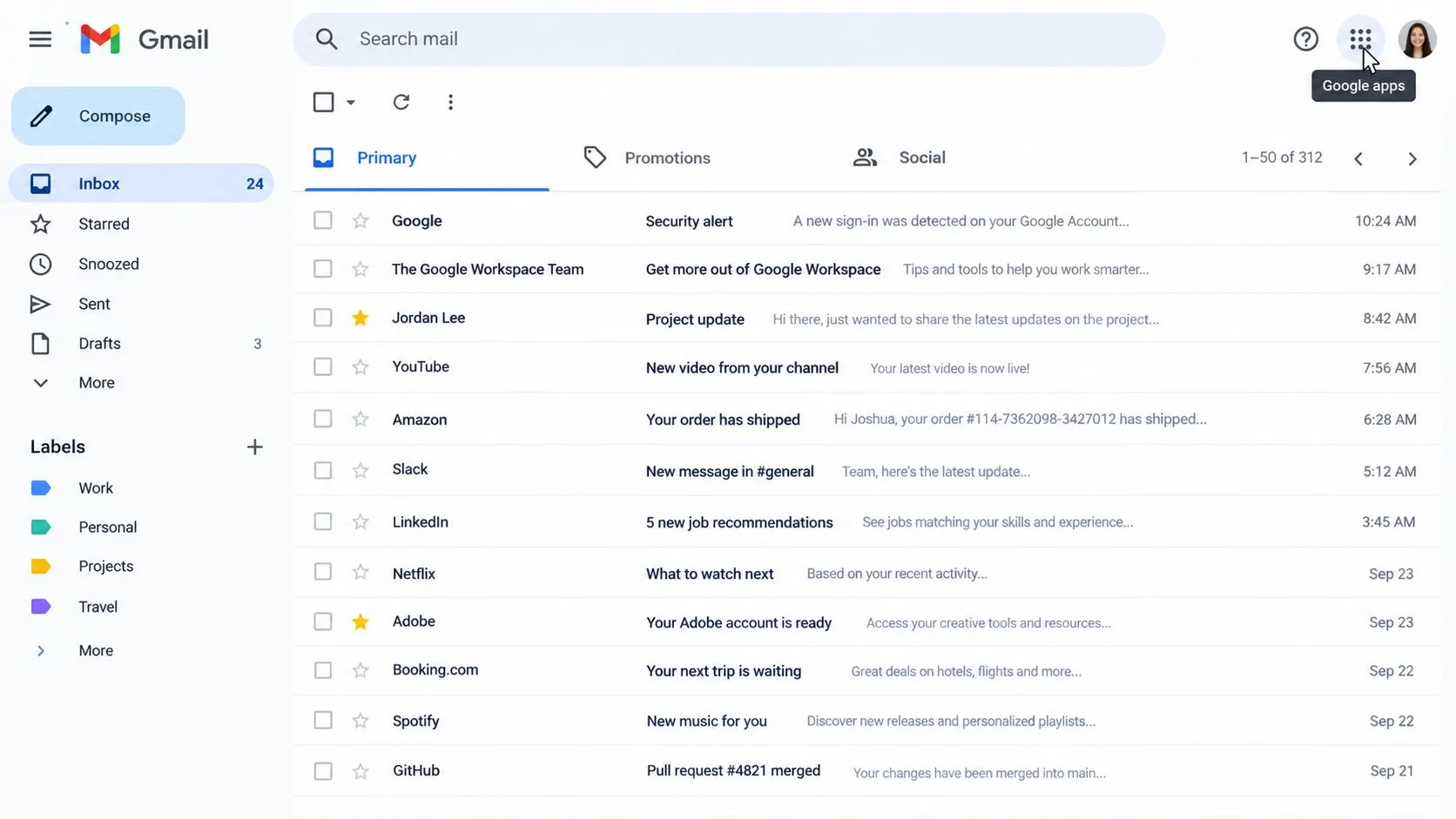
Task: Select the GitHub email checkbox
Action: click(323, 771)
